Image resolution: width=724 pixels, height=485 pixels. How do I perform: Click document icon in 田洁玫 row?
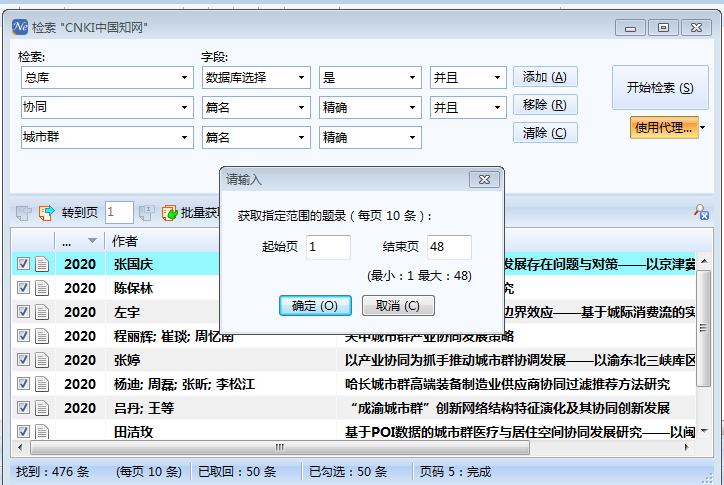42,431
